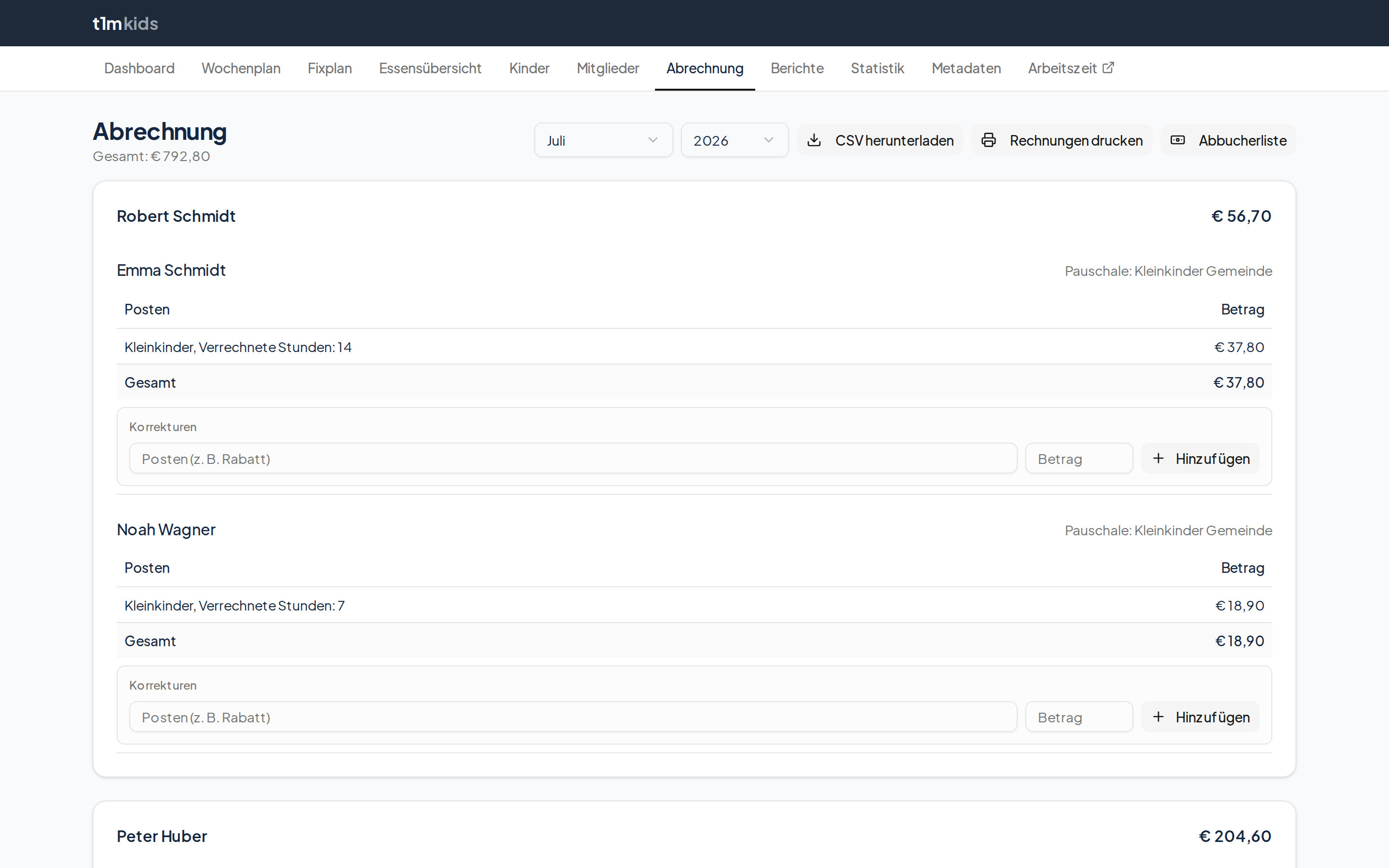Click the Posten correction field for Emma Schmidt
Screen dimensions: 1389x868
(573, 458)
